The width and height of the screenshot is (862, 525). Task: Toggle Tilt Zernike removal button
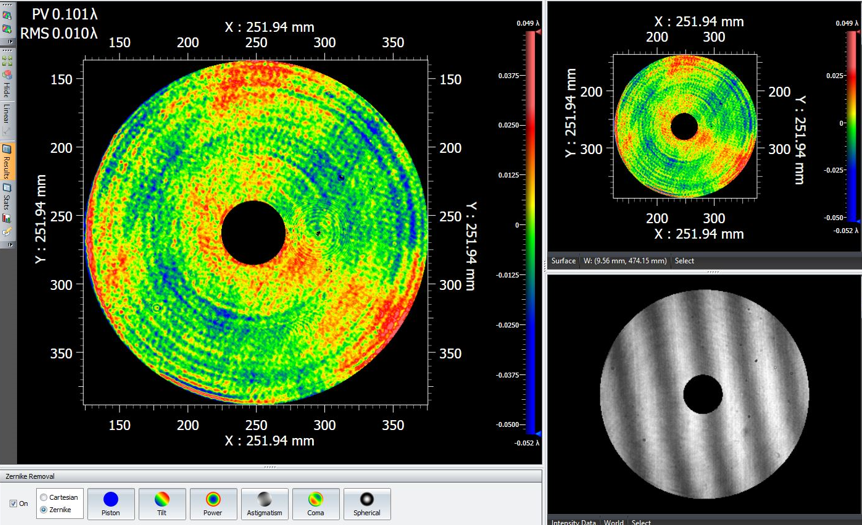tap(162, 503)
